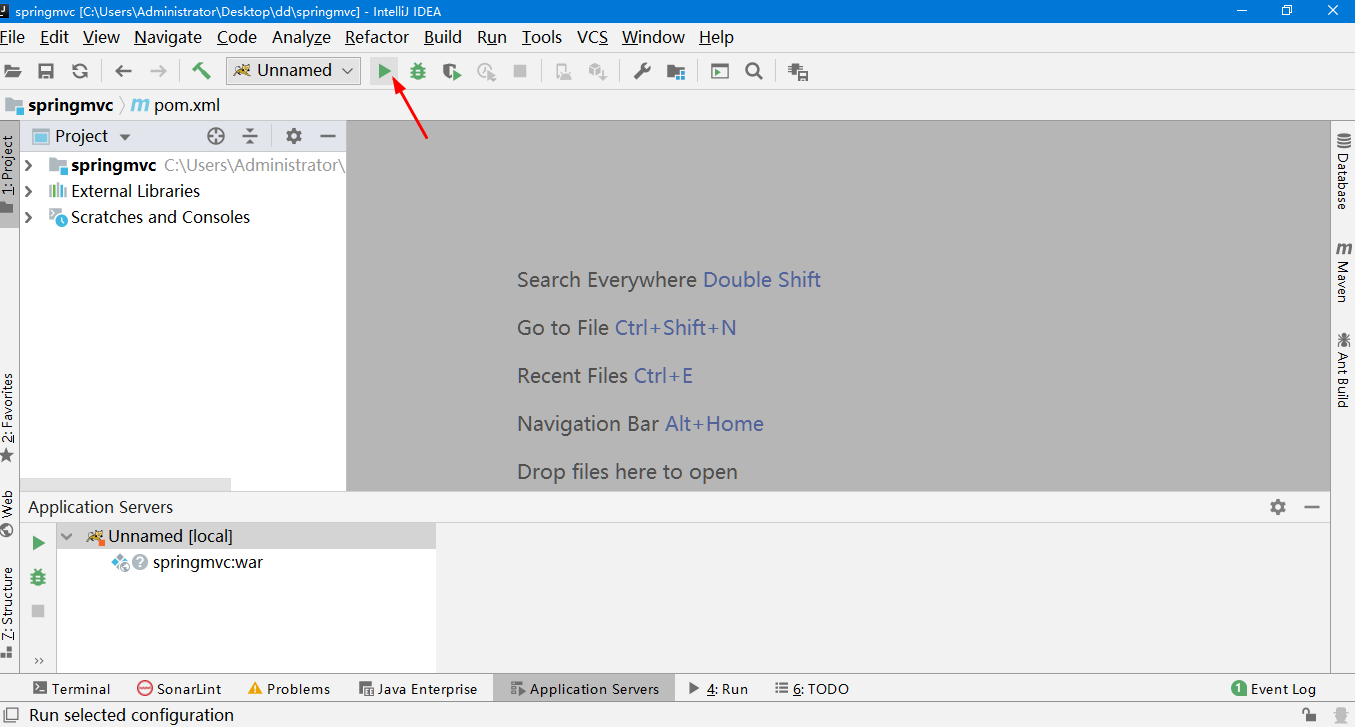Open the Terminal tool window tab

71,689
